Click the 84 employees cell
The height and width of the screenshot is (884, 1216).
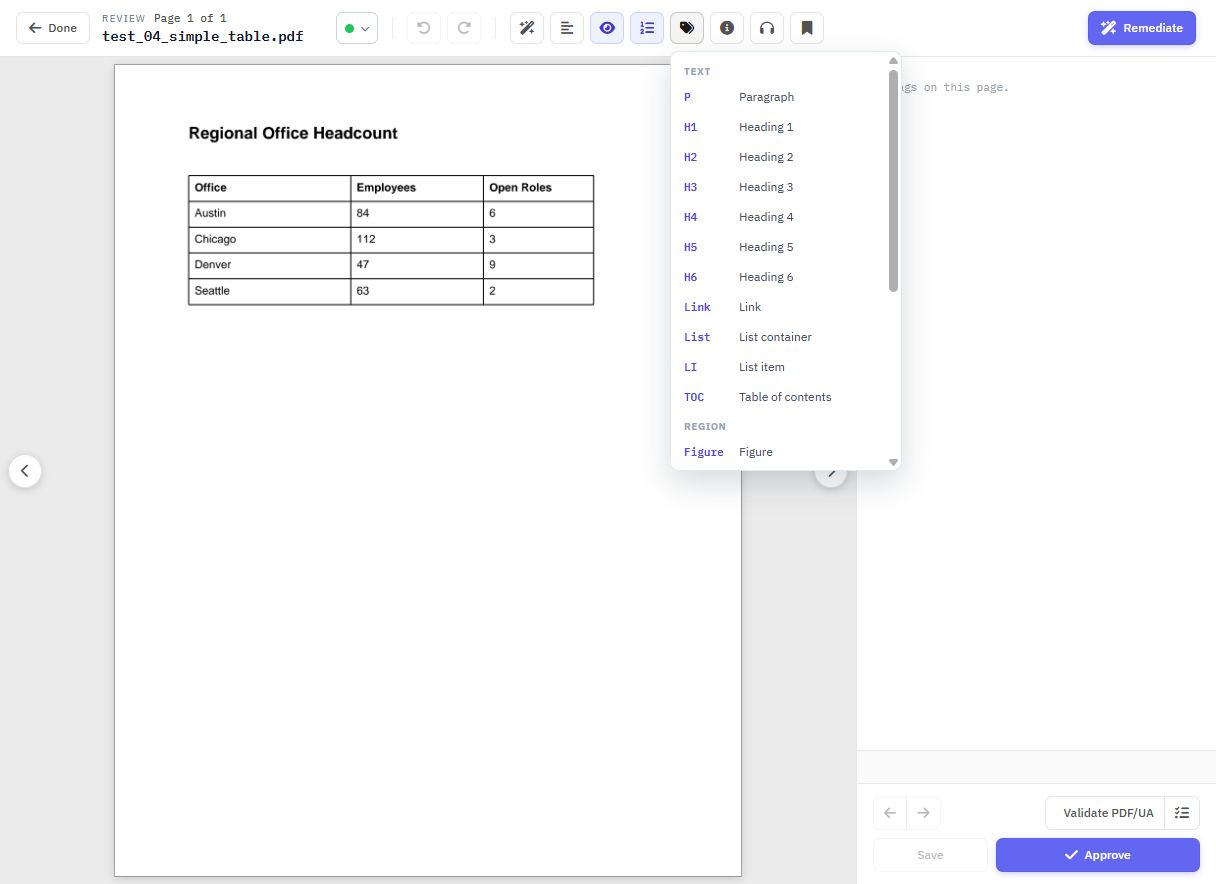click(417, 214)
